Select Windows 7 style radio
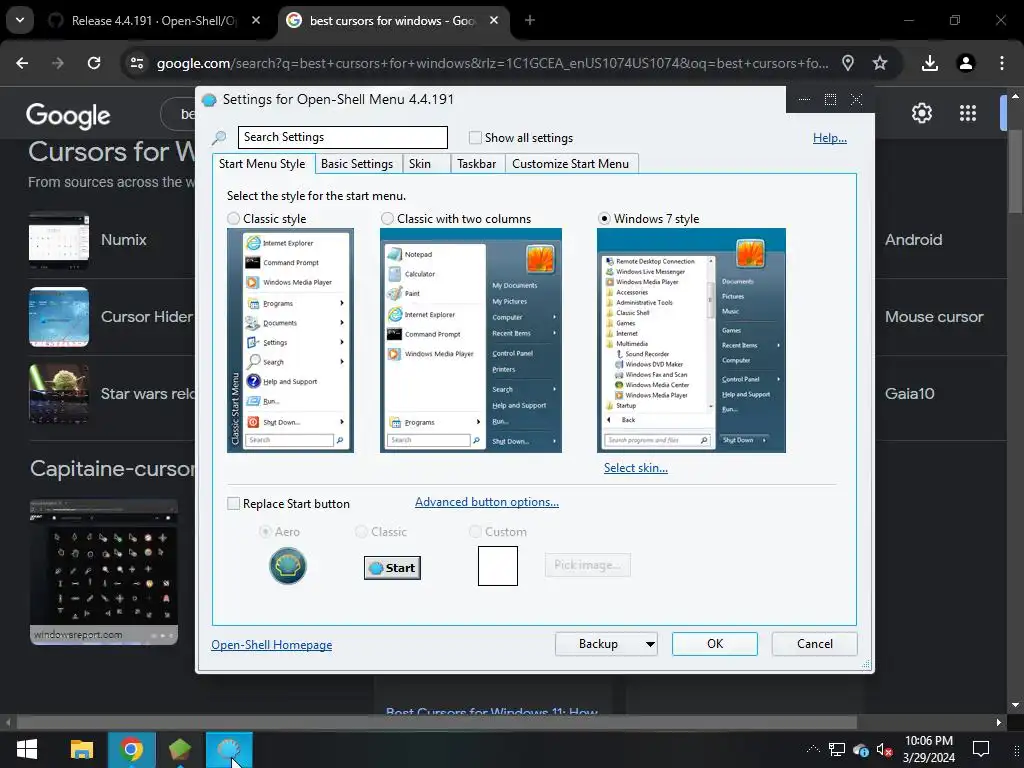 click(604, 218)
